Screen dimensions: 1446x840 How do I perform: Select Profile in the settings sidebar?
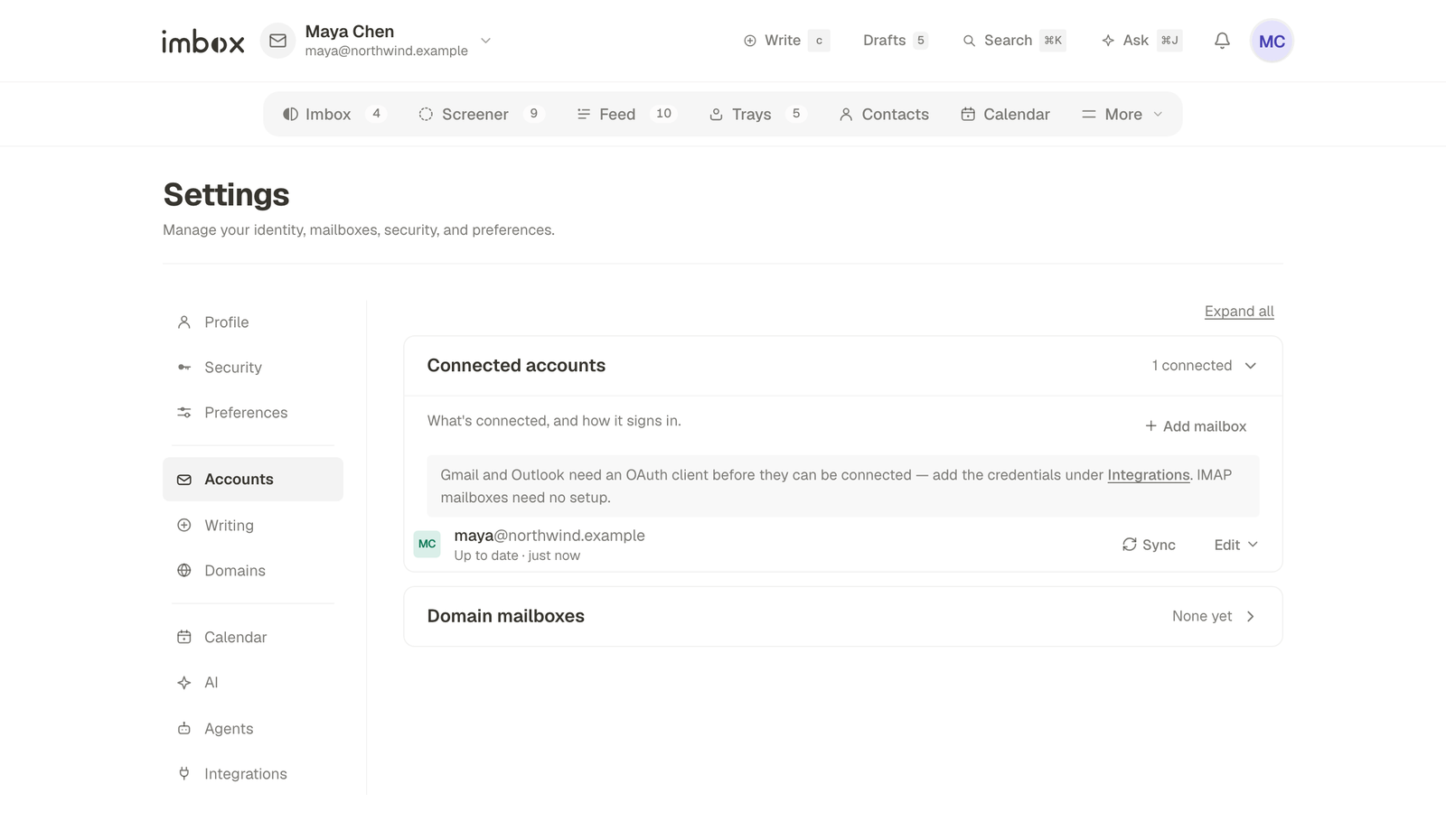[x=253, y=322]
